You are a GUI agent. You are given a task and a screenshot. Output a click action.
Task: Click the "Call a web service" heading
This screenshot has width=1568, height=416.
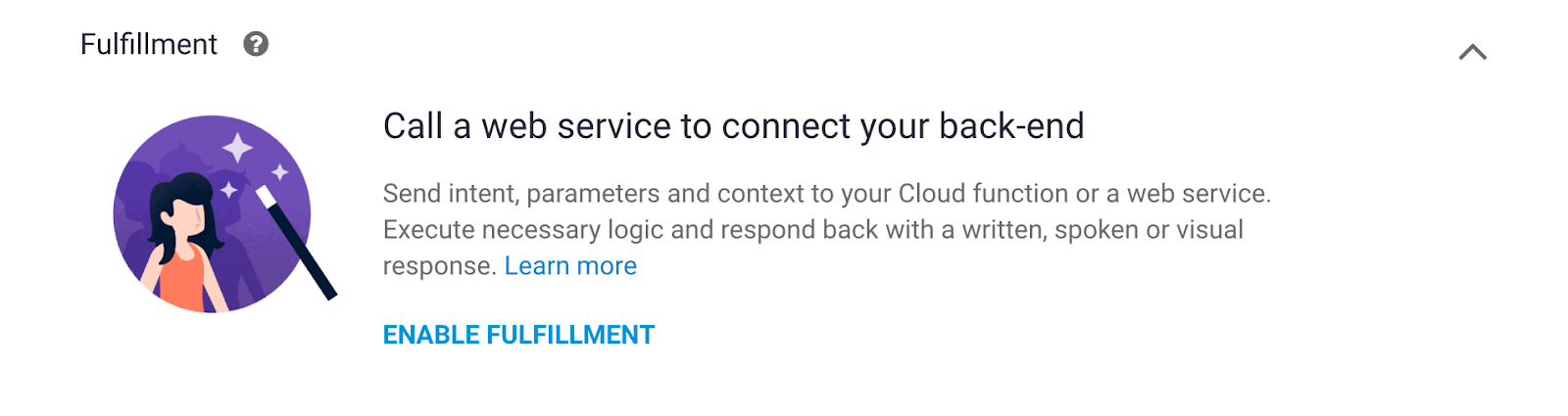[733, 126]
